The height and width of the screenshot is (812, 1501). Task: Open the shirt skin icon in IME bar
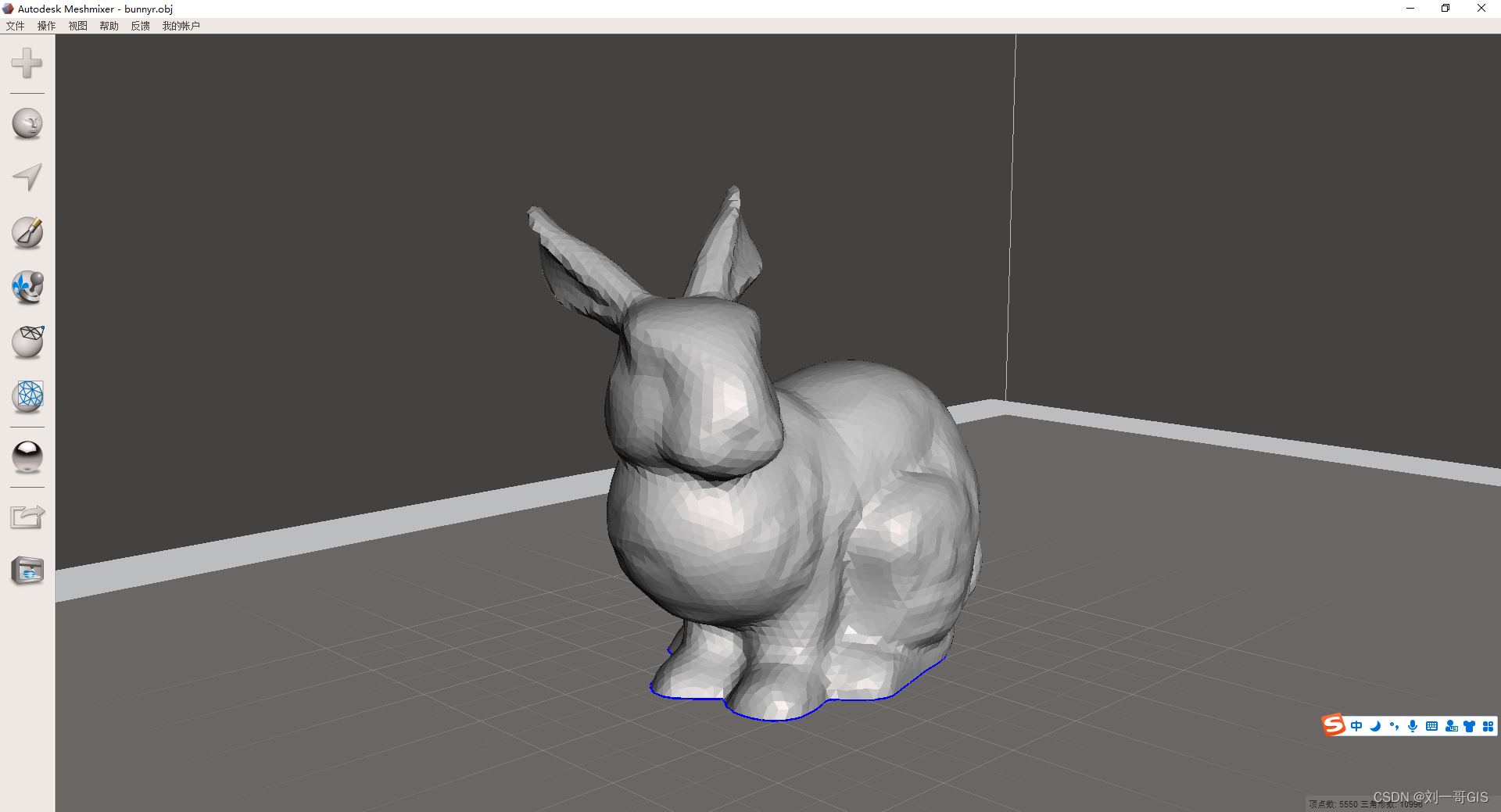(x=1470, y=726)
